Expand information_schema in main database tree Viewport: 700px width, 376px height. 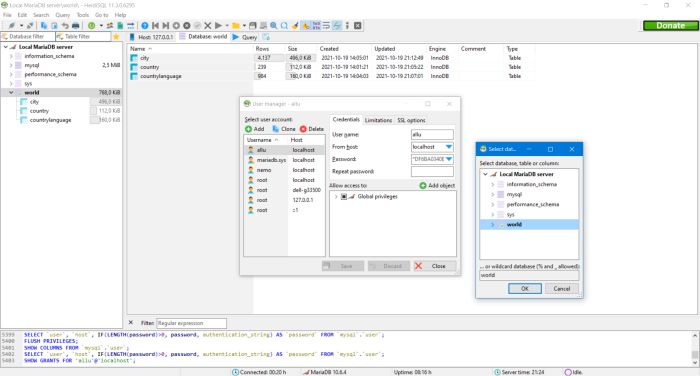11,56
